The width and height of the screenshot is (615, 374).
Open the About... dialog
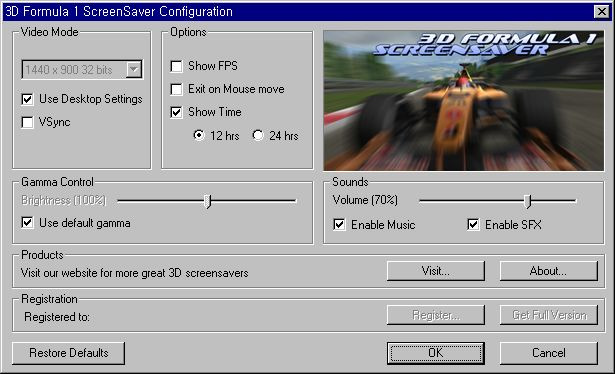548,271
